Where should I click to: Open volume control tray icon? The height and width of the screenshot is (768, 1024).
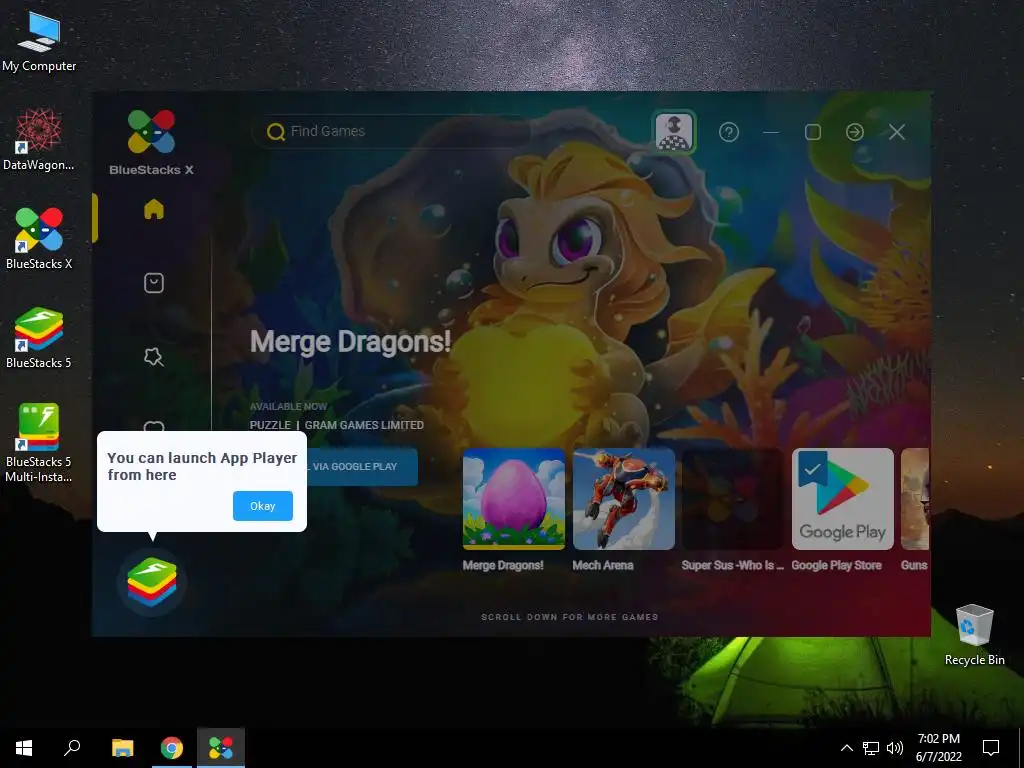pyautogui.click(x=895, y=748)
